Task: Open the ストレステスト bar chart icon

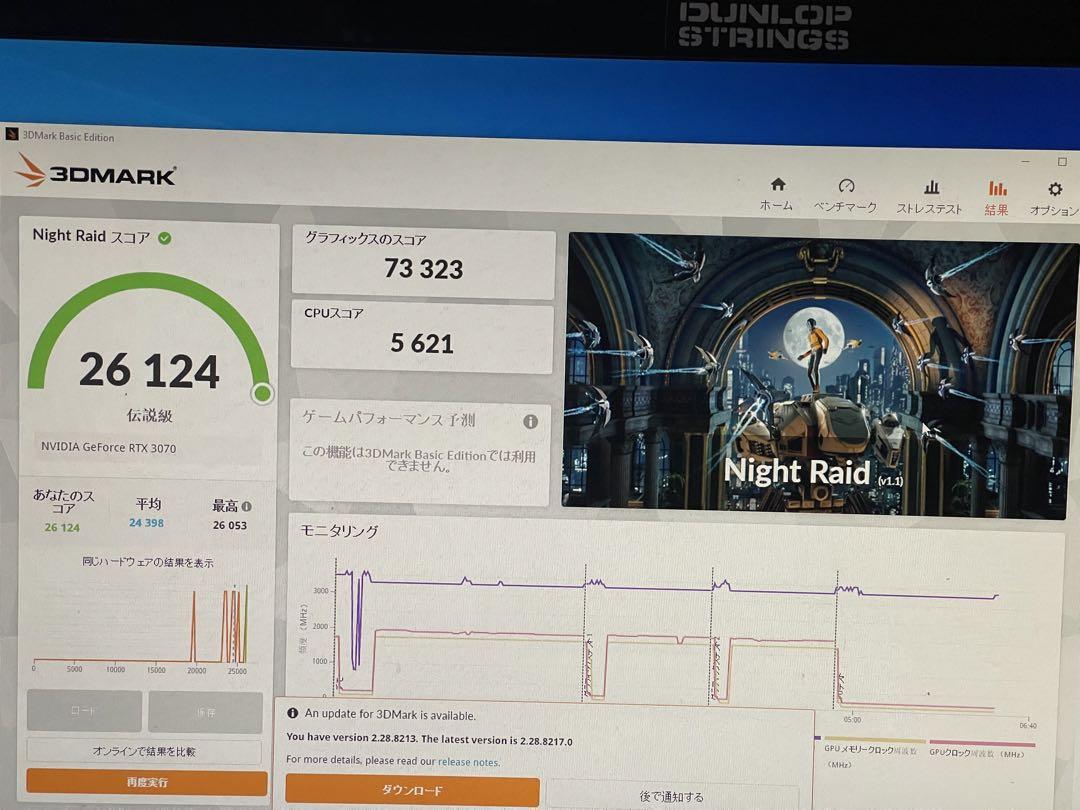Action: (x=931, y=187)
